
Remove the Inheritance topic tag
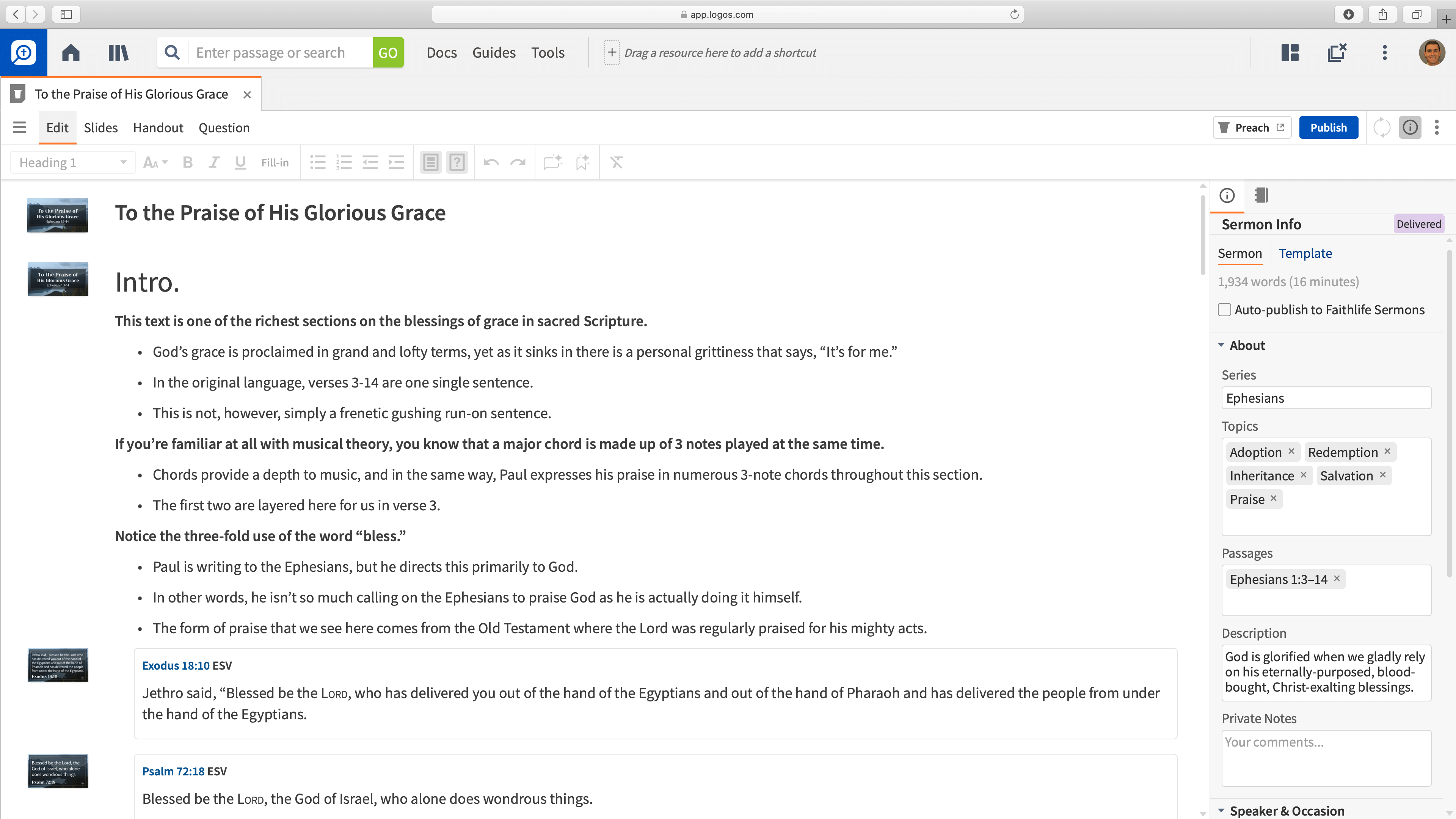1304,475
